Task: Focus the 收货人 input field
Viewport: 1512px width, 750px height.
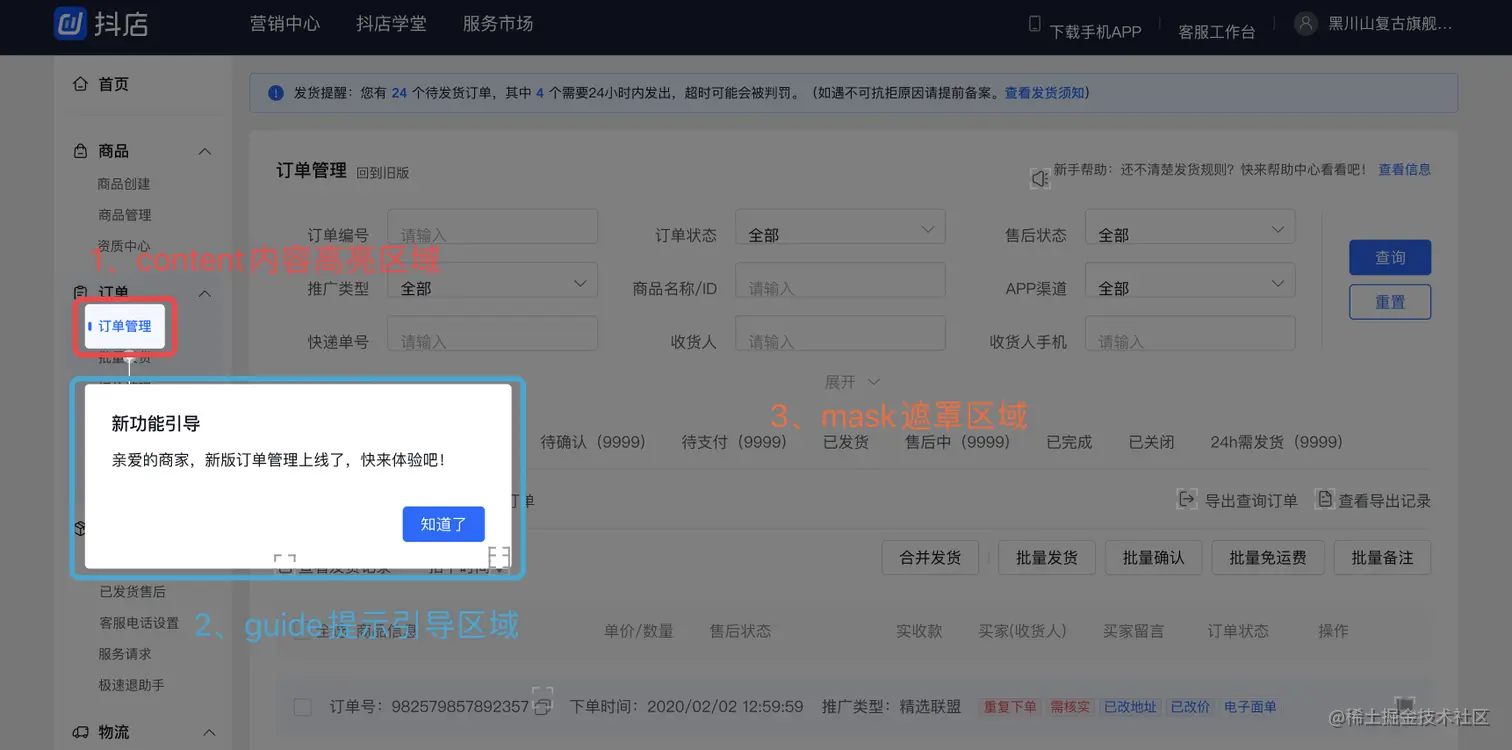Action: pyautogui.click(x=840, y=333)
